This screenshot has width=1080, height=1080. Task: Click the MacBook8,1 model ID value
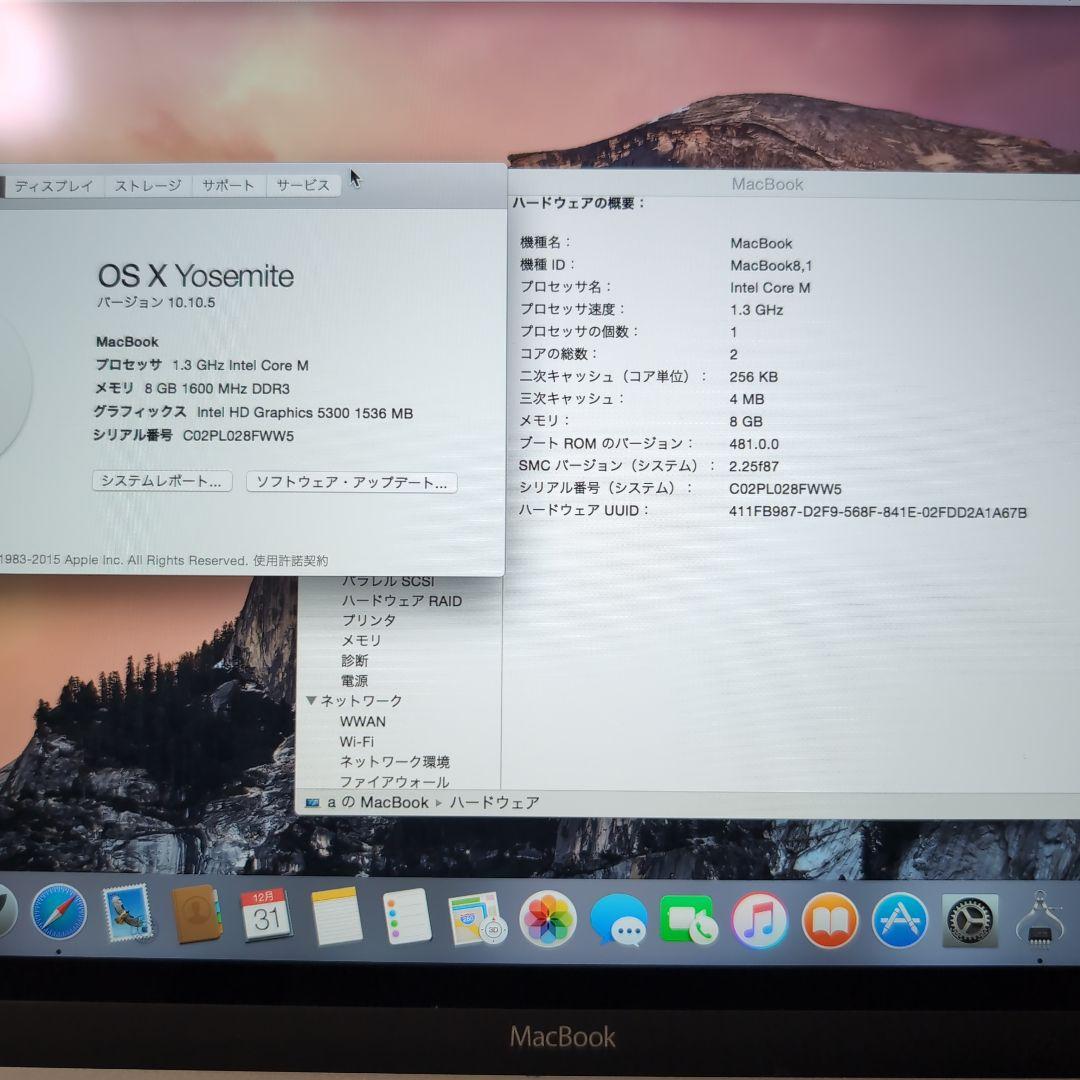[x=771, y=266]
